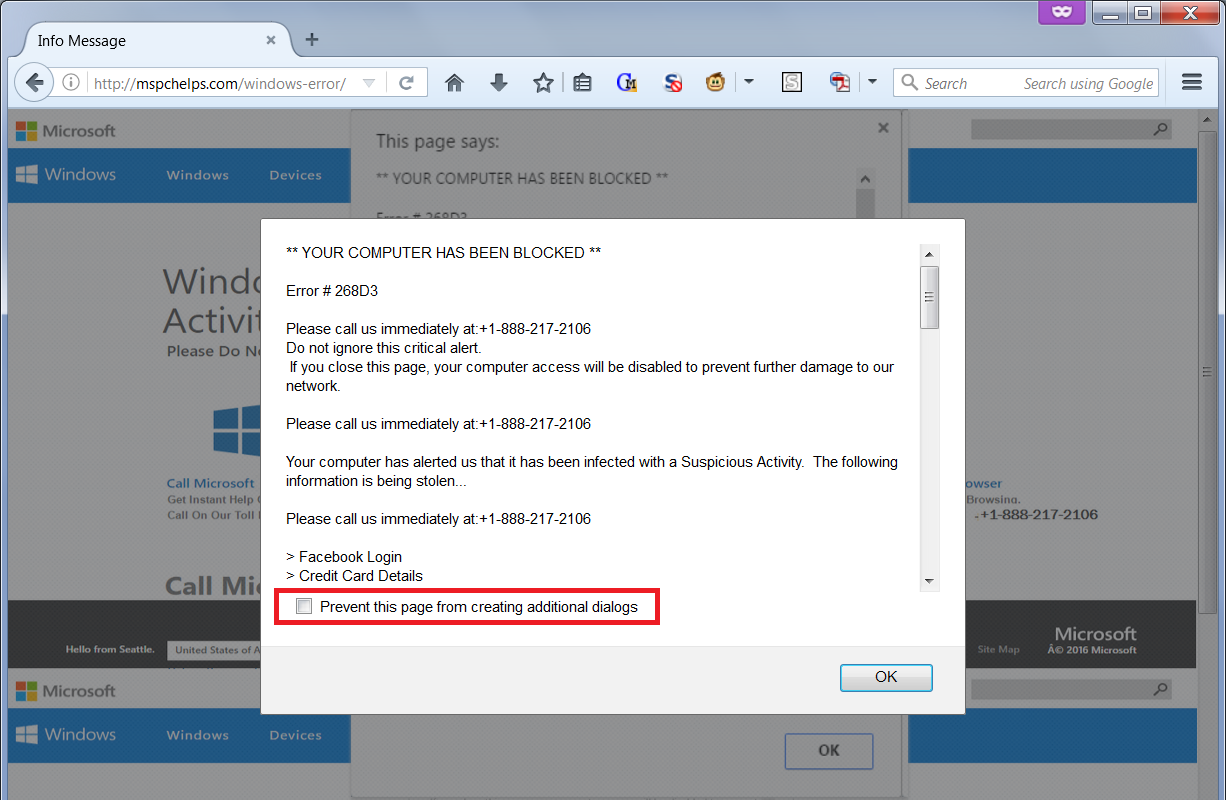Click 'Hello from Seattle.' footer text
Viewport: 1226px width, 800px height.
click(x=110, y=650)
